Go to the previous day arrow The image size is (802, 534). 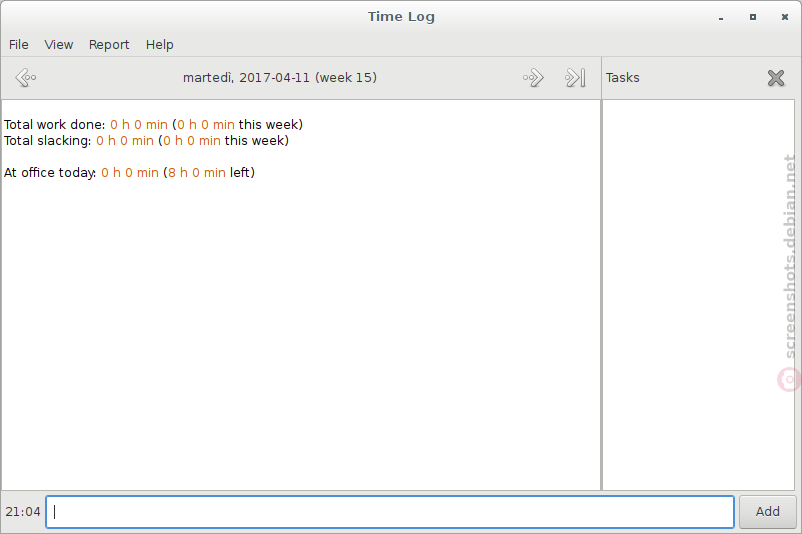(26, 78)
